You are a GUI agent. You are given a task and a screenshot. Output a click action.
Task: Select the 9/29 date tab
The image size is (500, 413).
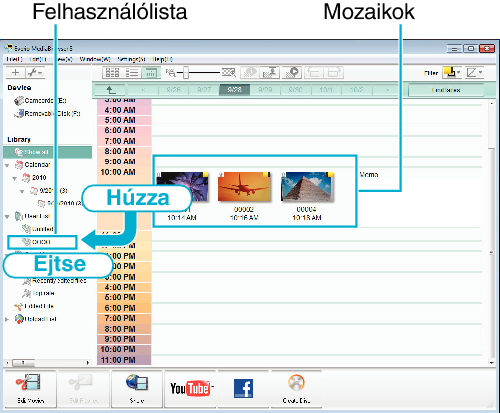point(265,90)
